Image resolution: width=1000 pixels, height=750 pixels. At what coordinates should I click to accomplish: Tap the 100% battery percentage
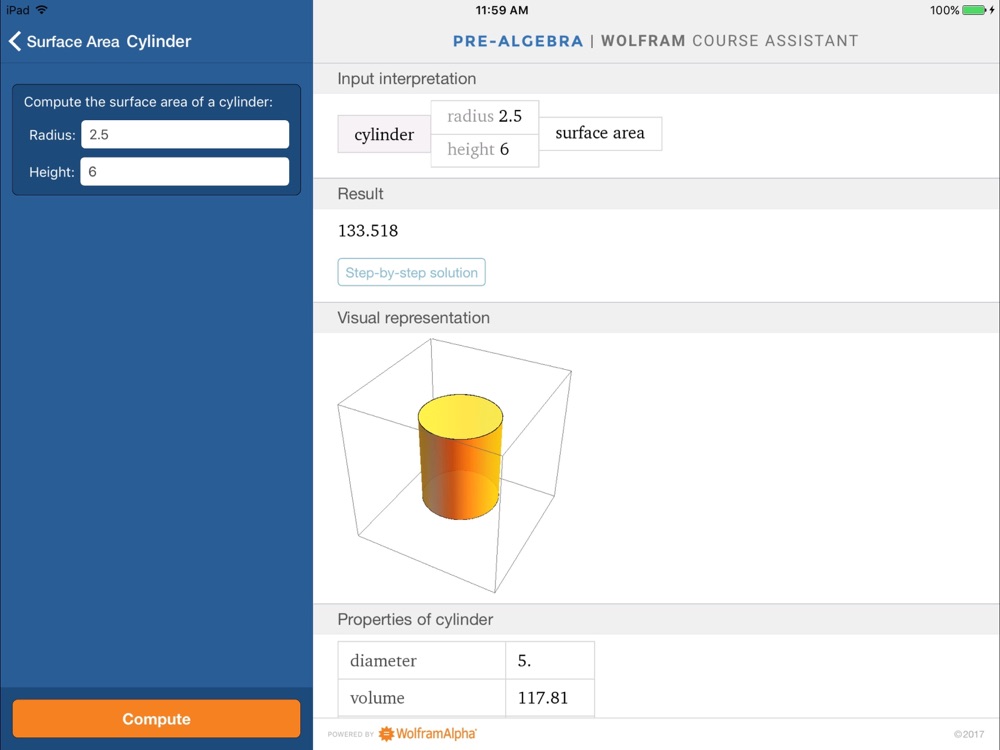click(945, 10)
